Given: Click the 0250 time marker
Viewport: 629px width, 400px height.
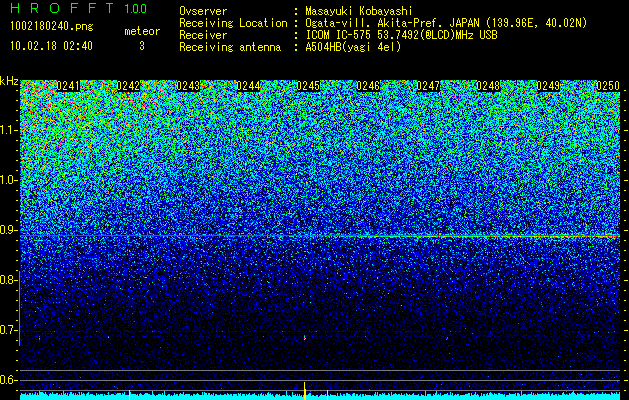Looking at the screenshot, I should coord(608,86).
